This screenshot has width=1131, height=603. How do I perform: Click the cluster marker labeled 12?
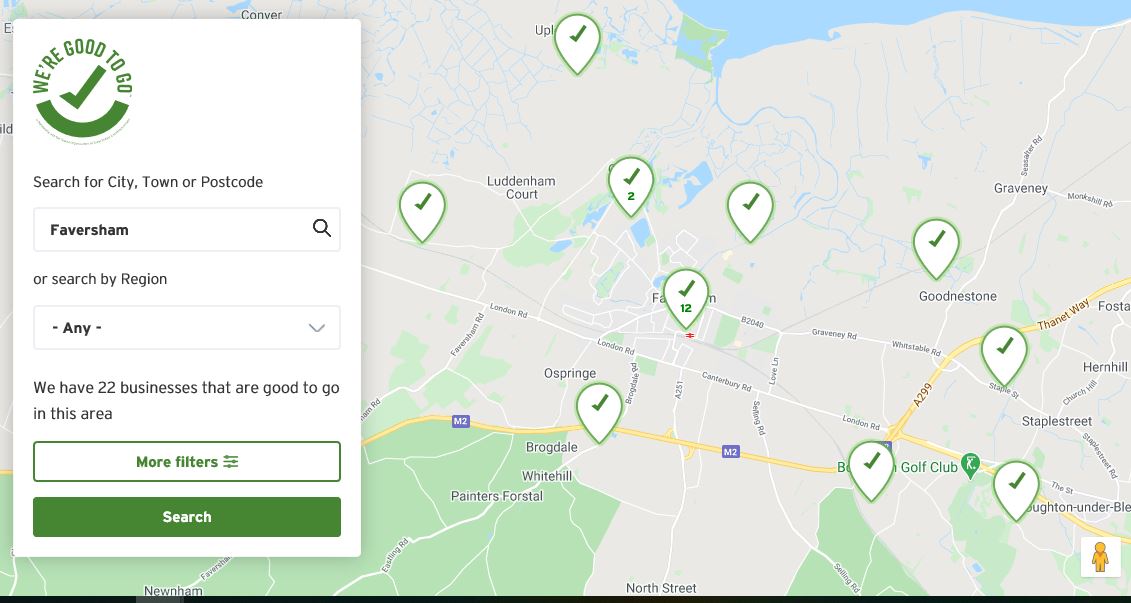[x=686, y=296]
